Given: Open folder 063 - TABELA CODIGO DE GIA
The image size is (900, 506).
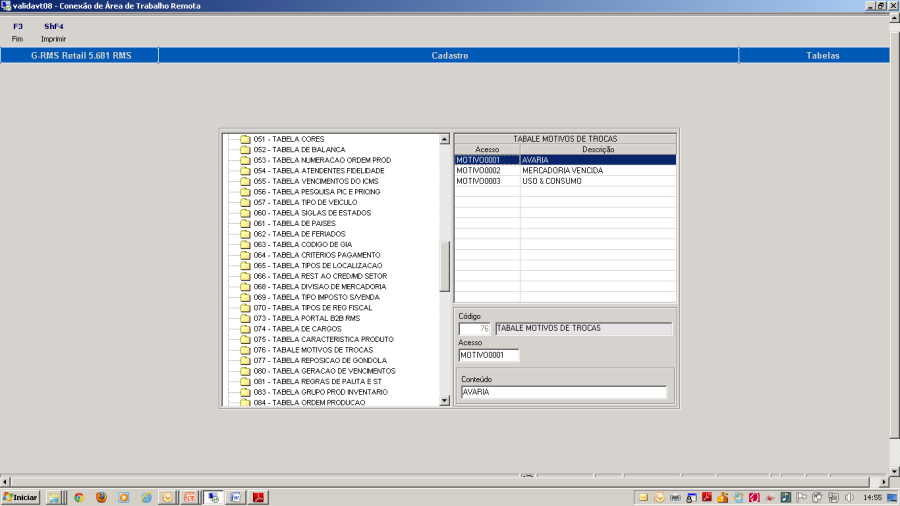Looking at the screenshot, I should (296, 244).
